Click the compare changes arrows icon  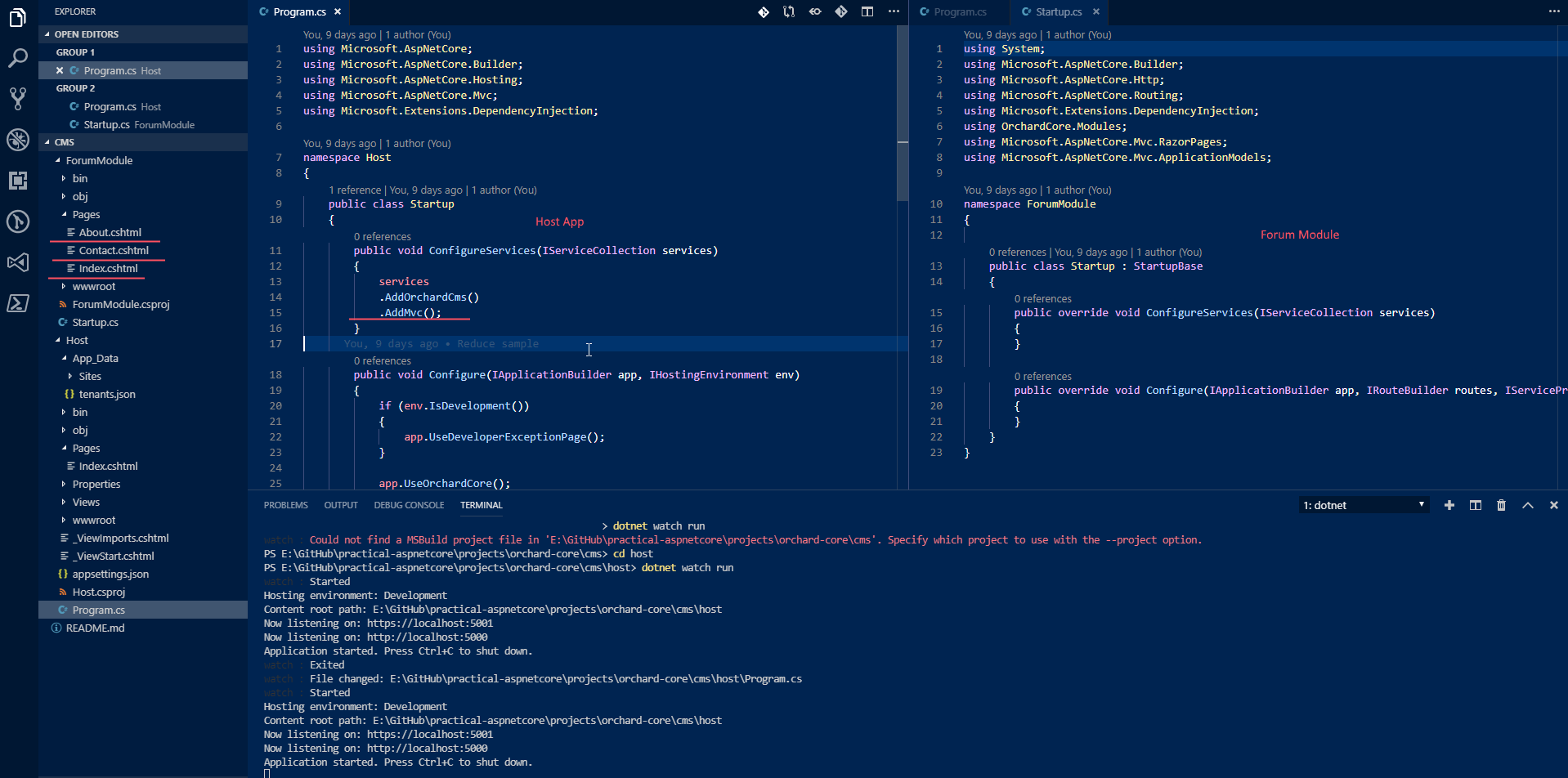pyautogui.click(x=789, y=11)
